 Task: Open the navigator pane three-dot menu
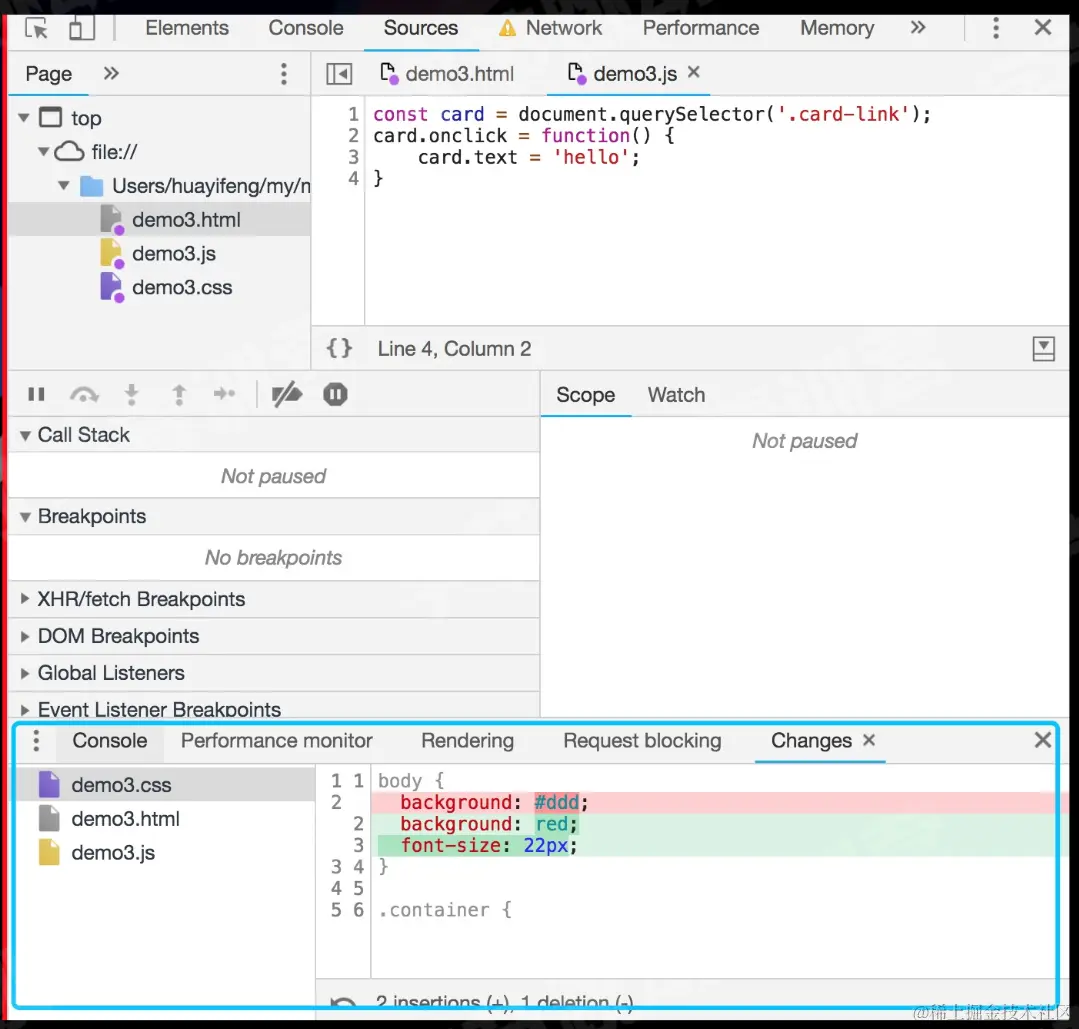coord(284,74)
